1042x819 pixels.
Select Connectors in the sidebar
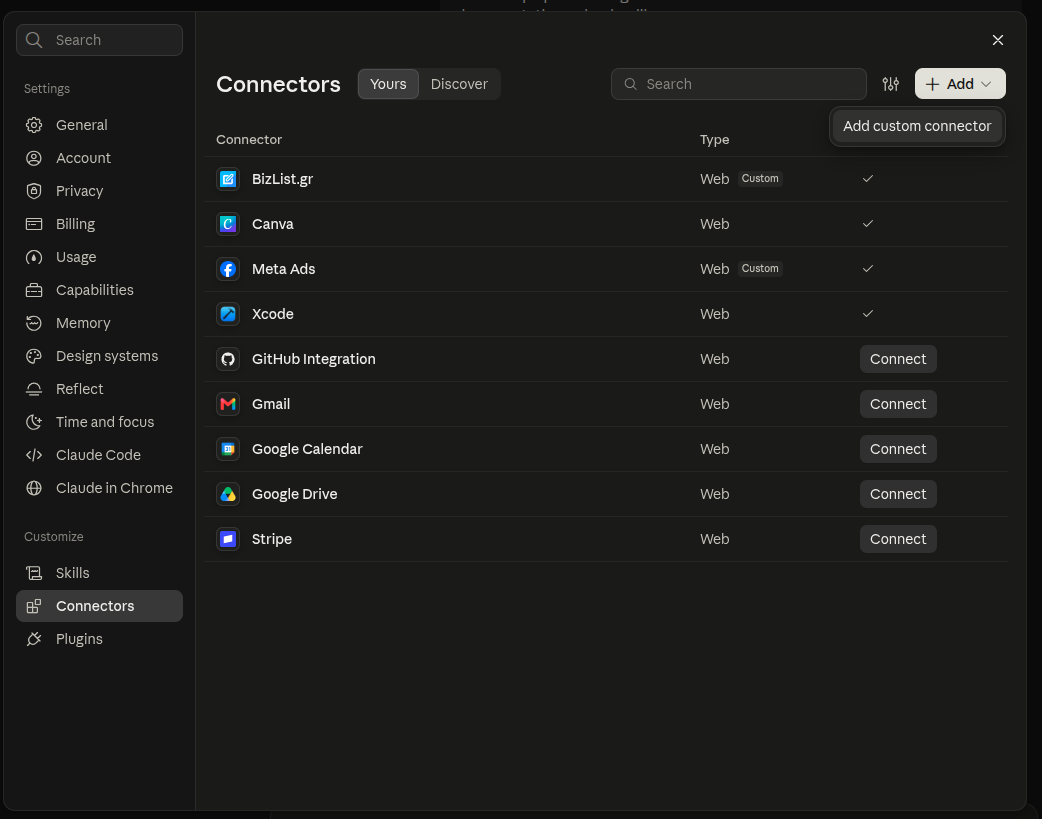[x=100, y=606]
